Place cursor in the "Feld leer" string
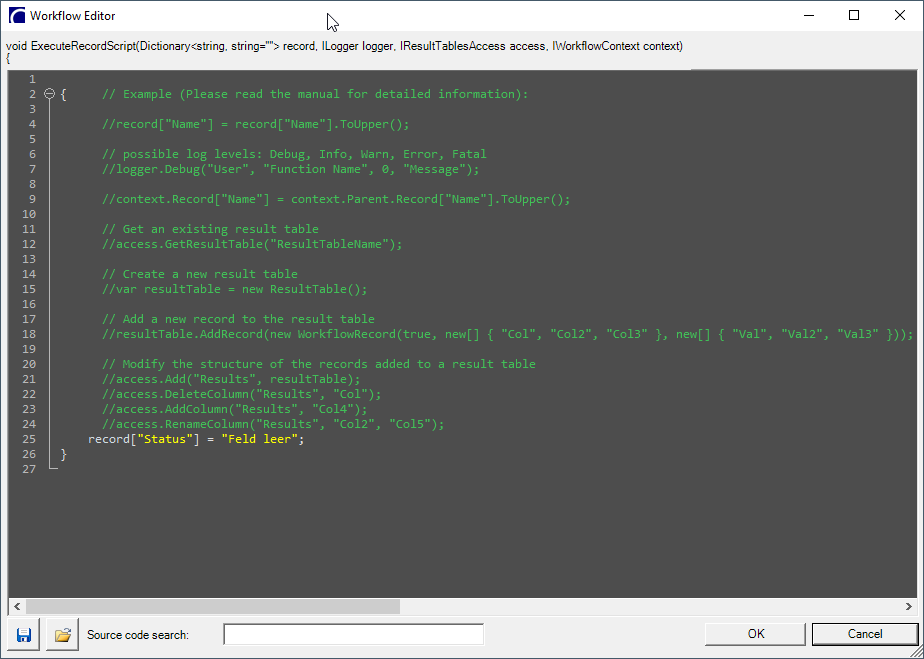Image resolution: width=924 pixels, height=659 pixels. point(259,439)
